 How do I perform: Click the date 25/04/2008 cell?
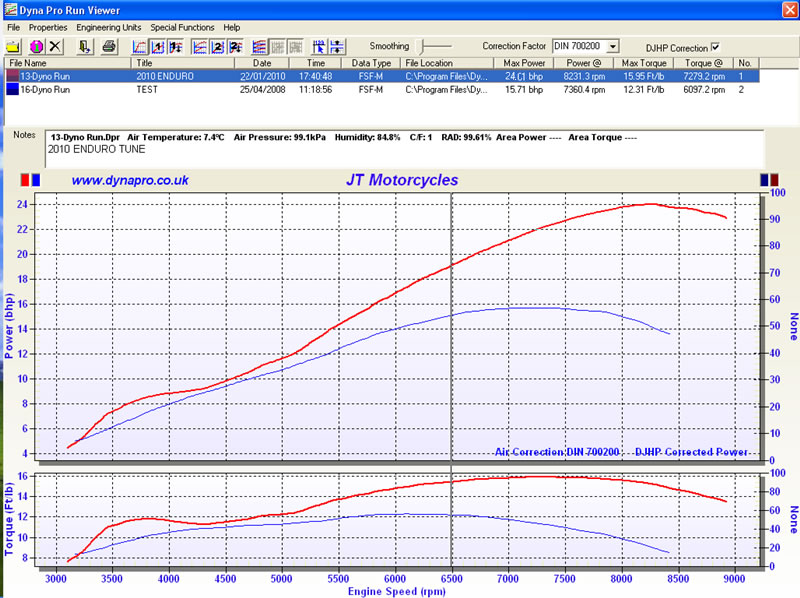pyautogui.click(x=262, y=89)
